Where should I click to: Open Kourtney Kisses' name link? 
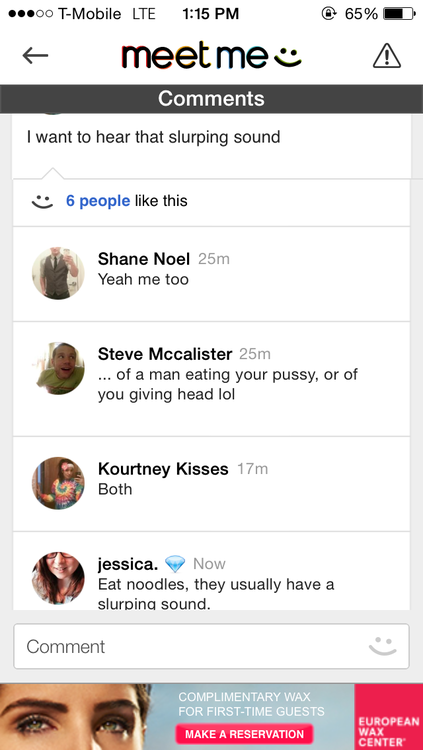(x=163, y=469)
